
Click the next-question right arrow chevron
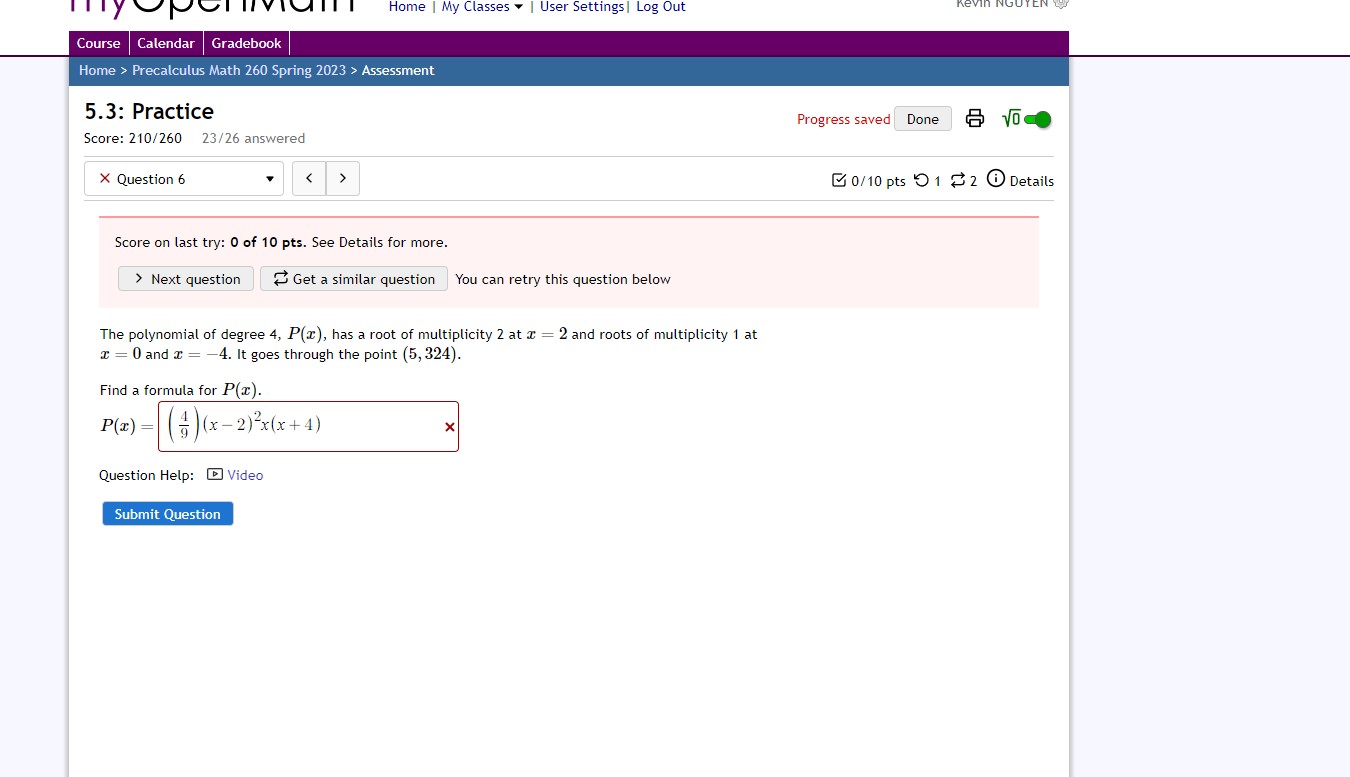point(342,178)
